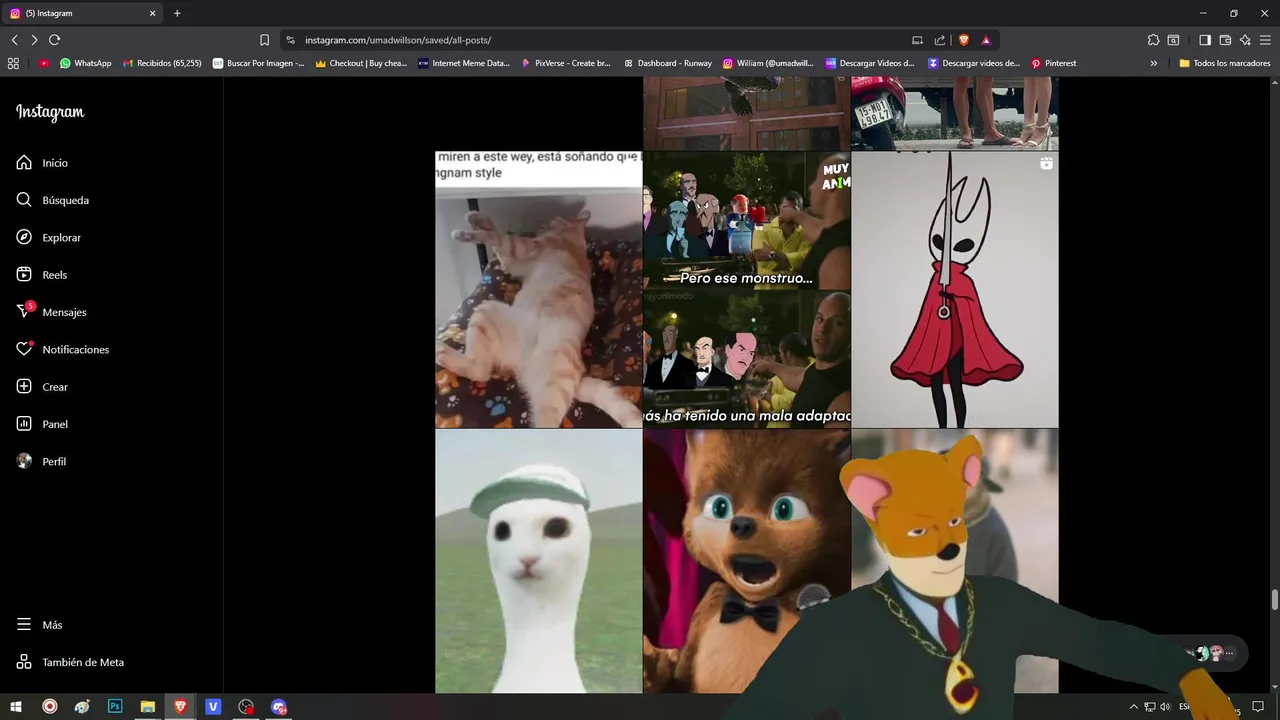Open the bookmarks apps grid icon
Screen dimensions: 1280x720
pos(13,63)
